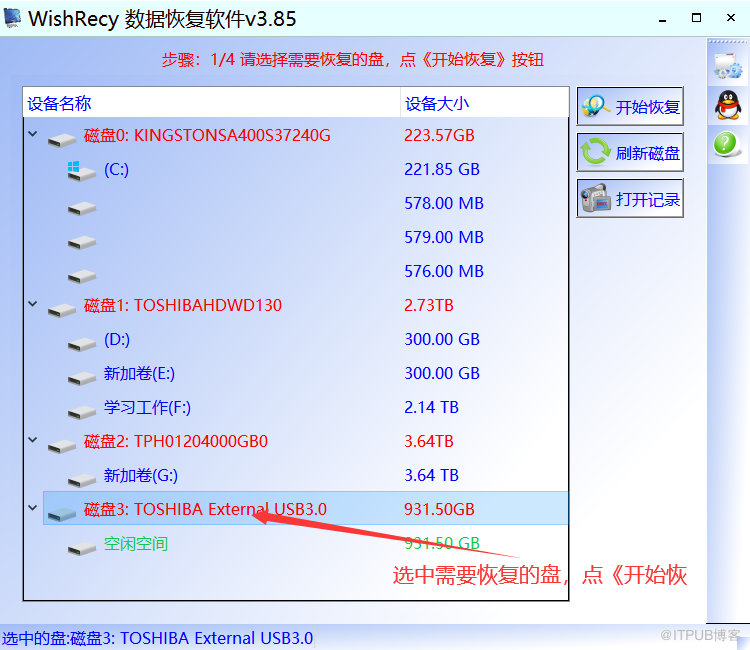The width and height of the screenshot is (750, 650).
Task: Select partition 新加卷(E:)
Action: (x=139, y=374)
